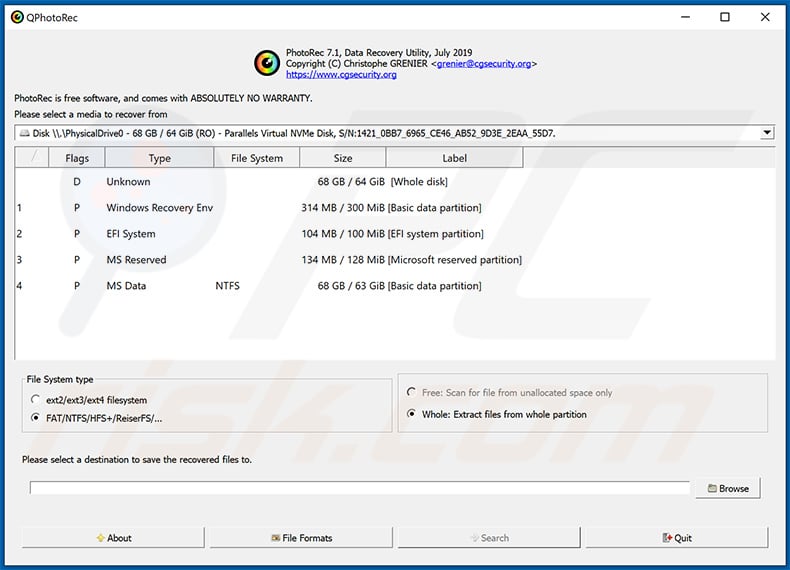
Task: Click the PhotoRec eye logo icon
Action: pos(267,63)
